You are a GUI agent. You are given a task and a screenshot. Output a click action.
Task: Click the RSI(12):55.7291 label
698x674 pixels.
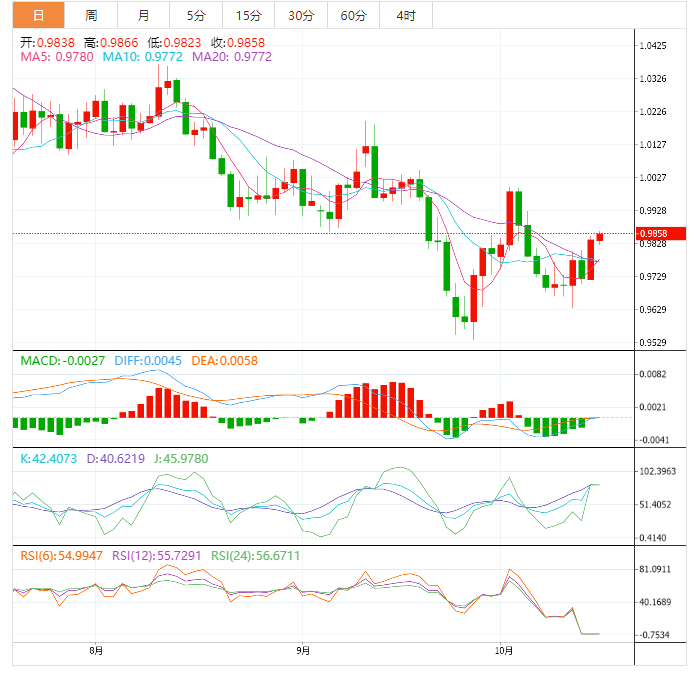pos(157,556)
